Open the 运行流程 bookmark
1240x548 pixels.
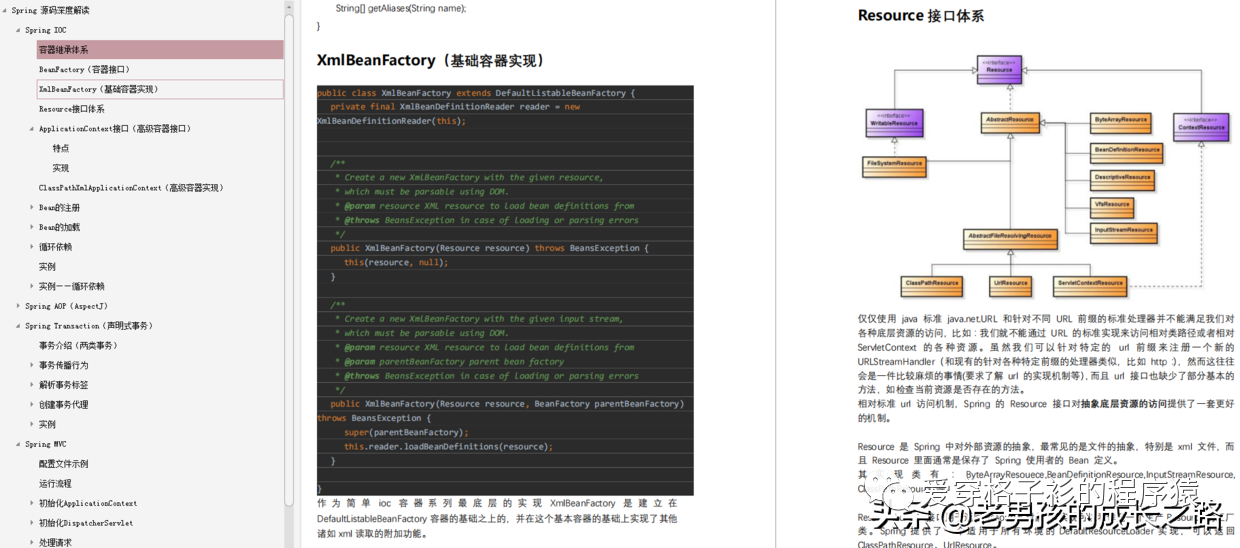(54, 484)
